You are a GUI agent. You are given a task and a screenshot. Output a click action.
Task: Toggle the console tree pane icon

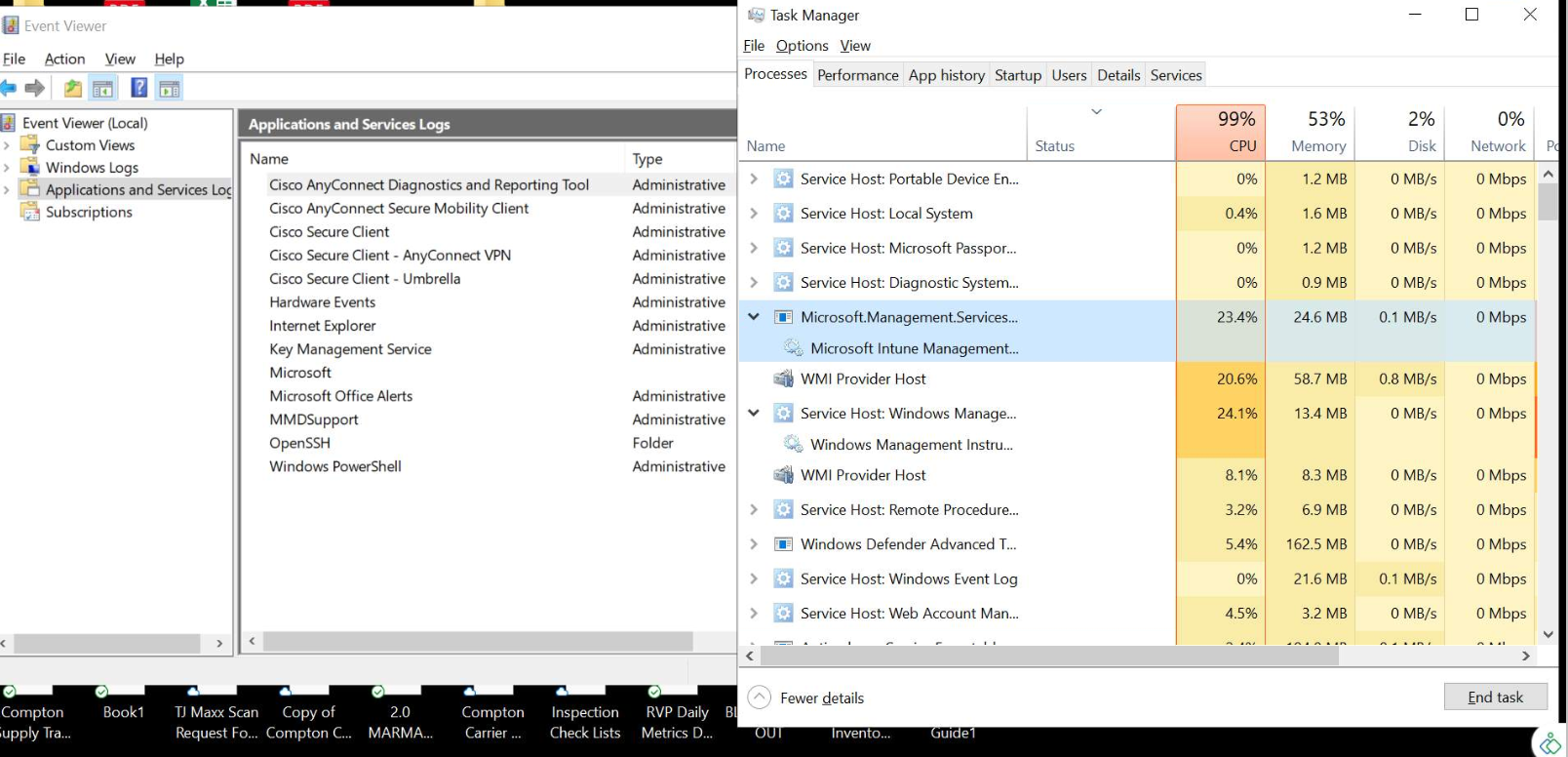coord(103,89)
